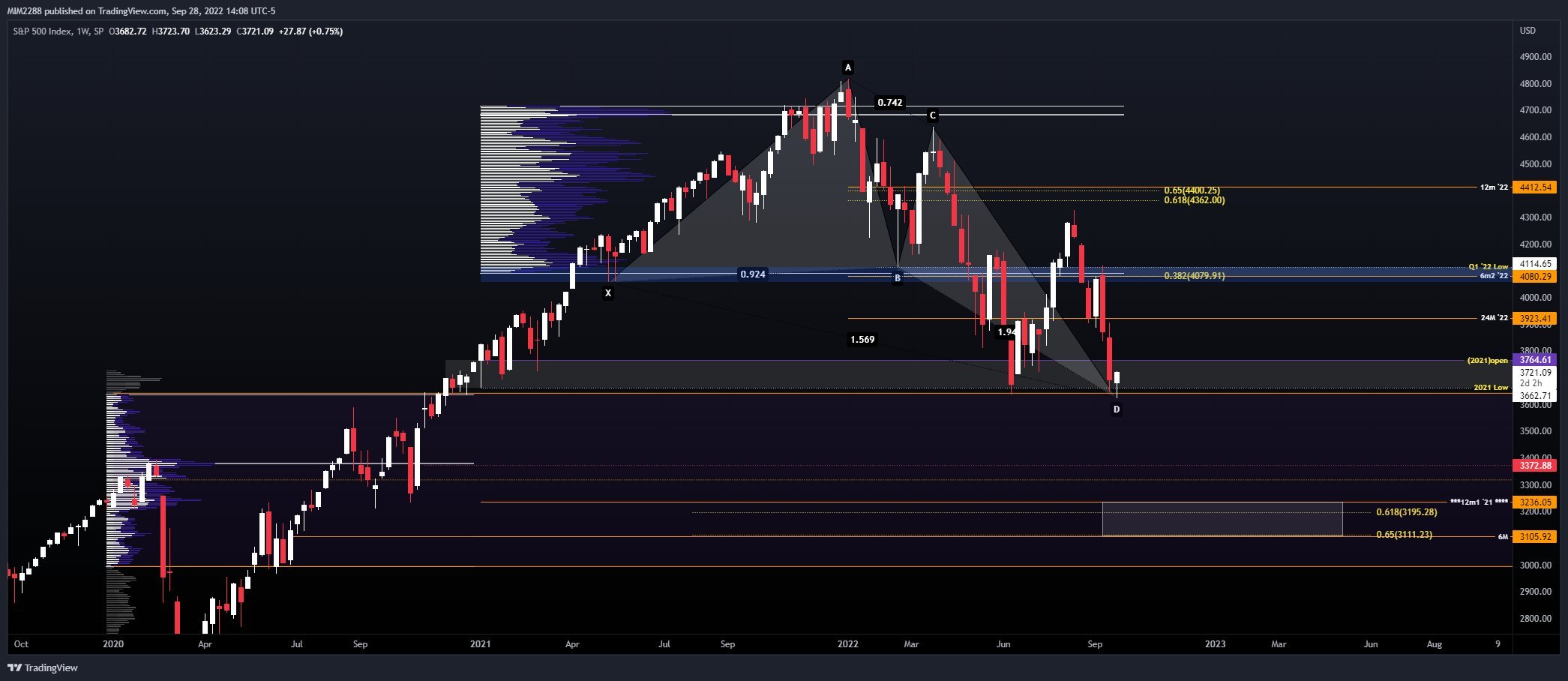Click the orange 3236.05 price tag

(1535, 502)
